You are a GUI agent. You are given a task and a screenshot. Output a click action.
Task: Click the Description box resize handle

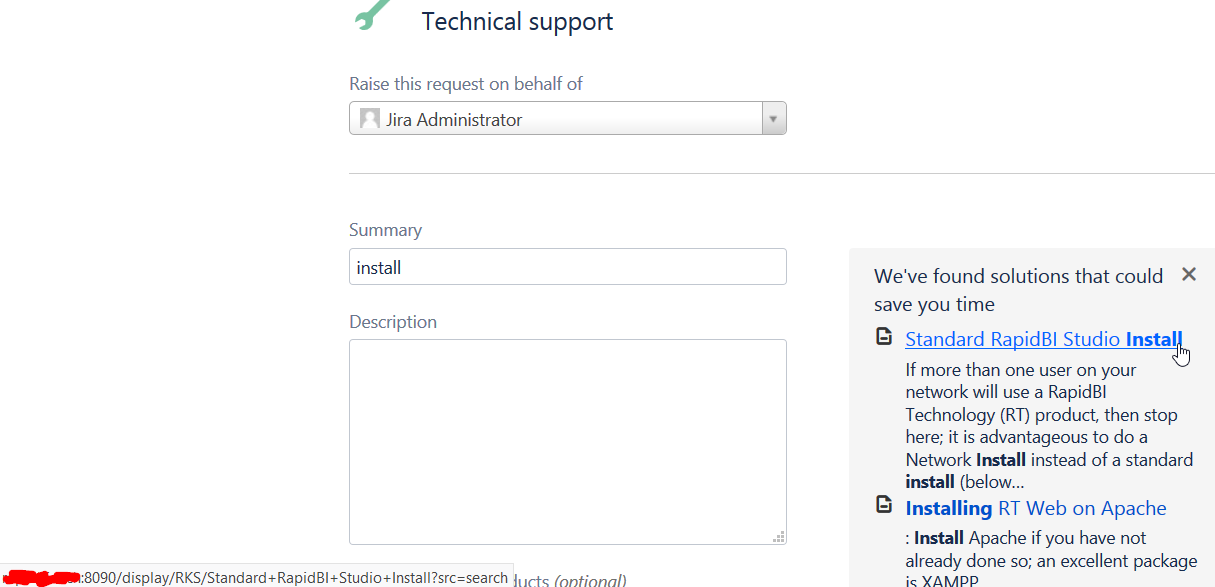[778, 537]
